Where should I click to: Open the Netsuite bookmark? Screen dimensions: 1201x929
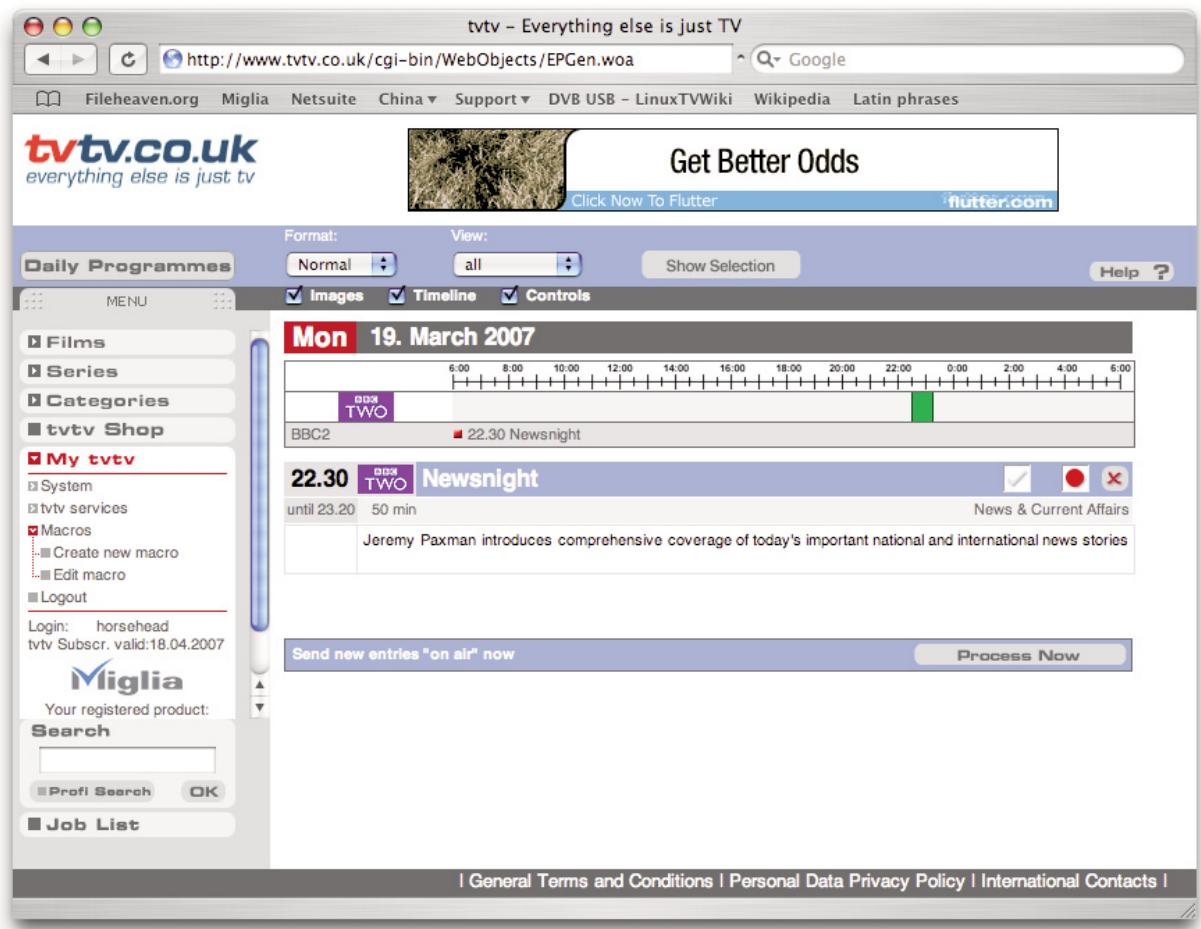click(323, 99)
